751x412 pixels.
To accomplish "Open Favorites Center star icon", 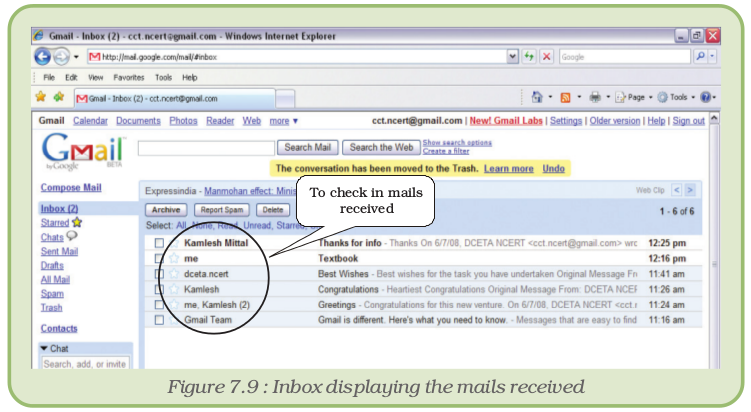I will click(41, 97).
